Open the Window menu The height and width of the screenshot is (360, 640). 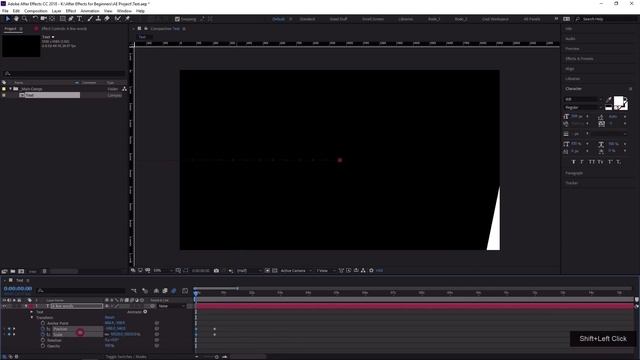click(124, 11)
